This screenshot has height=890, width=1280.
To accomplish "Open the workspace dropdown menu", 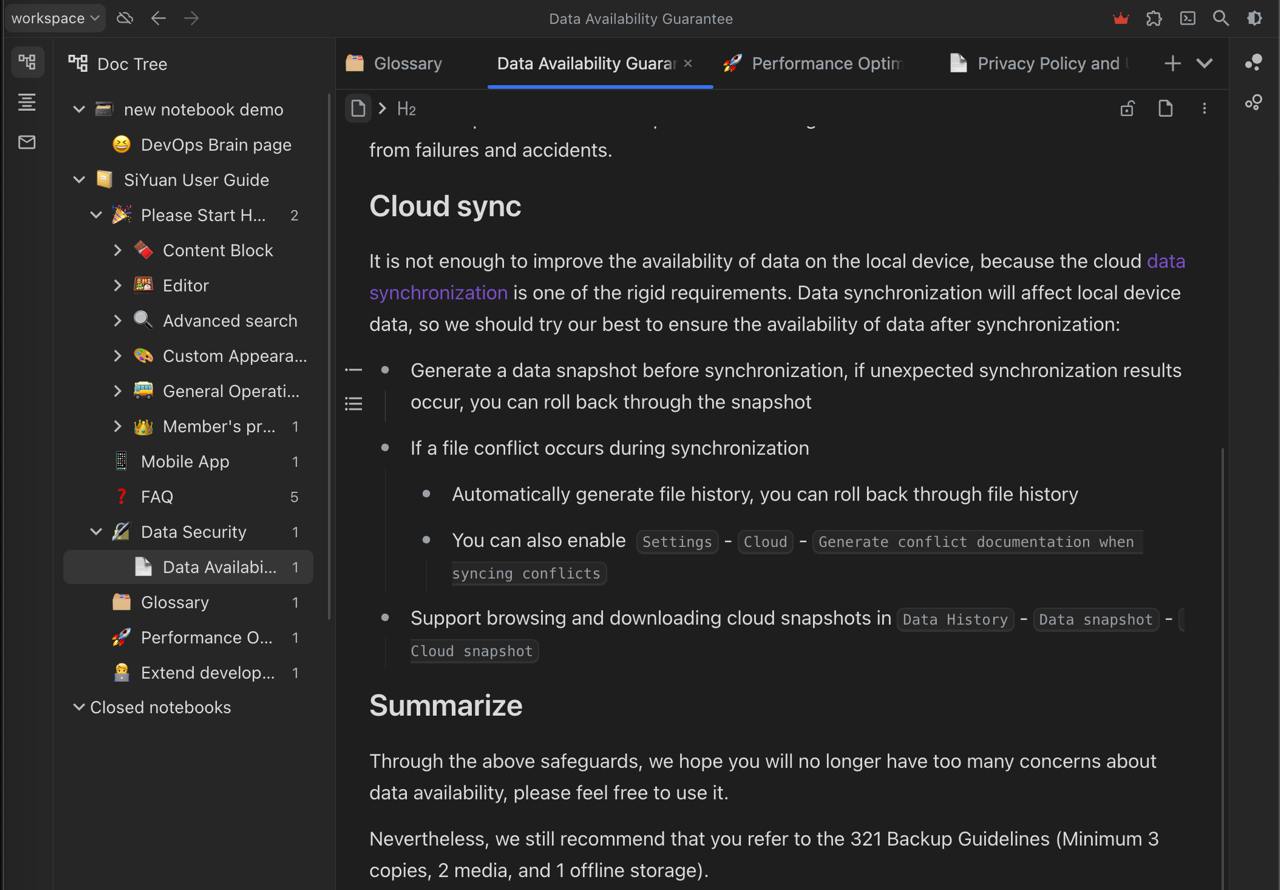I will (55, 18).
